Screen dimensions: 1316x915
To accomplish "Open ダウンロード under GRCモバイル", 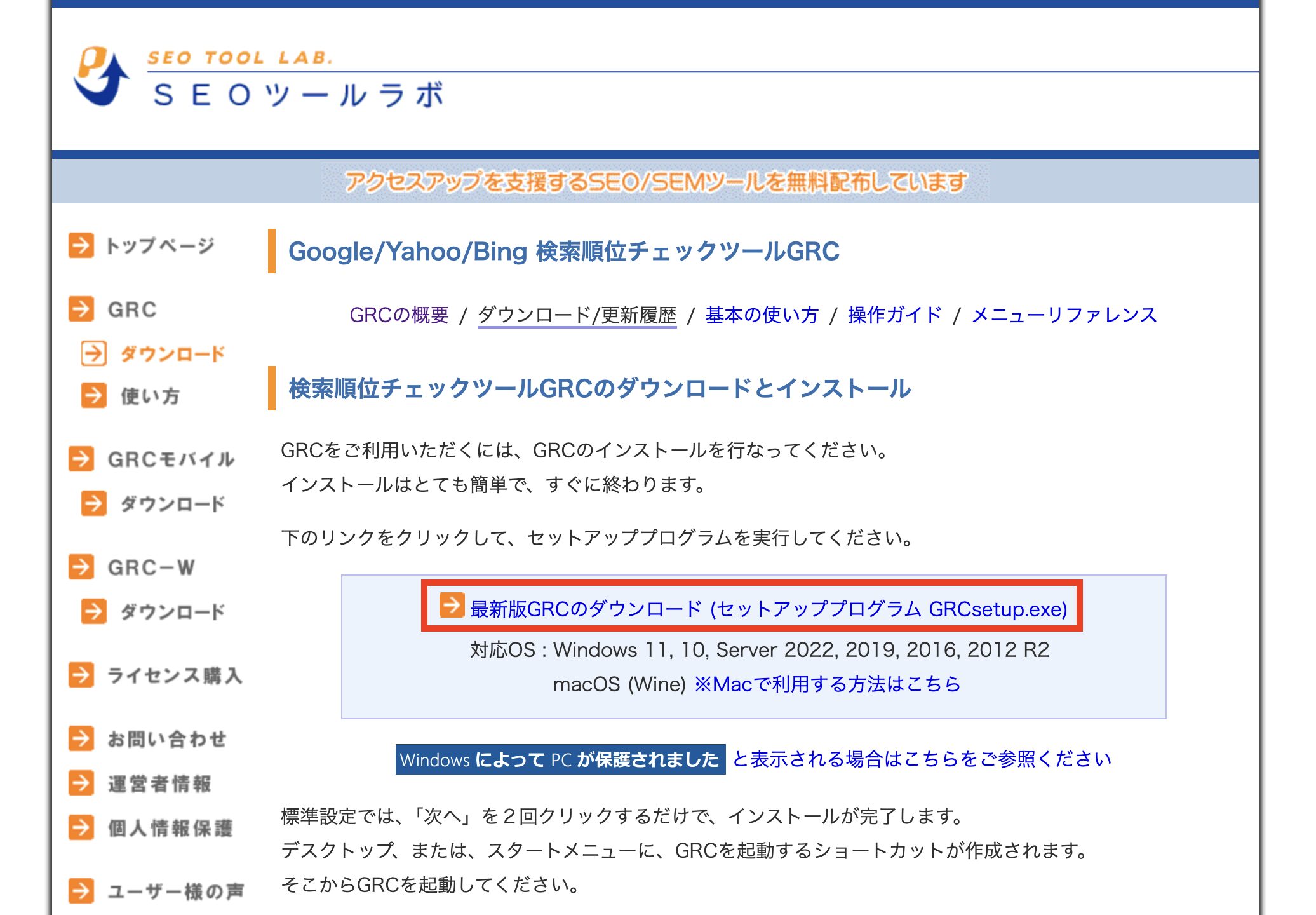I will point(173,504).
